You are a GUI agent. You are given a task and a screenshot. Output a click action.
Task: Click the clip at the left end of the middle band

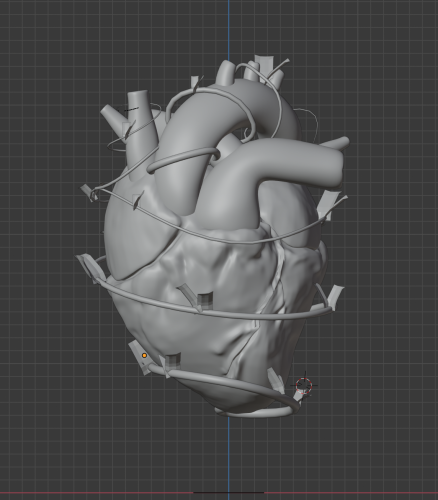88,267
